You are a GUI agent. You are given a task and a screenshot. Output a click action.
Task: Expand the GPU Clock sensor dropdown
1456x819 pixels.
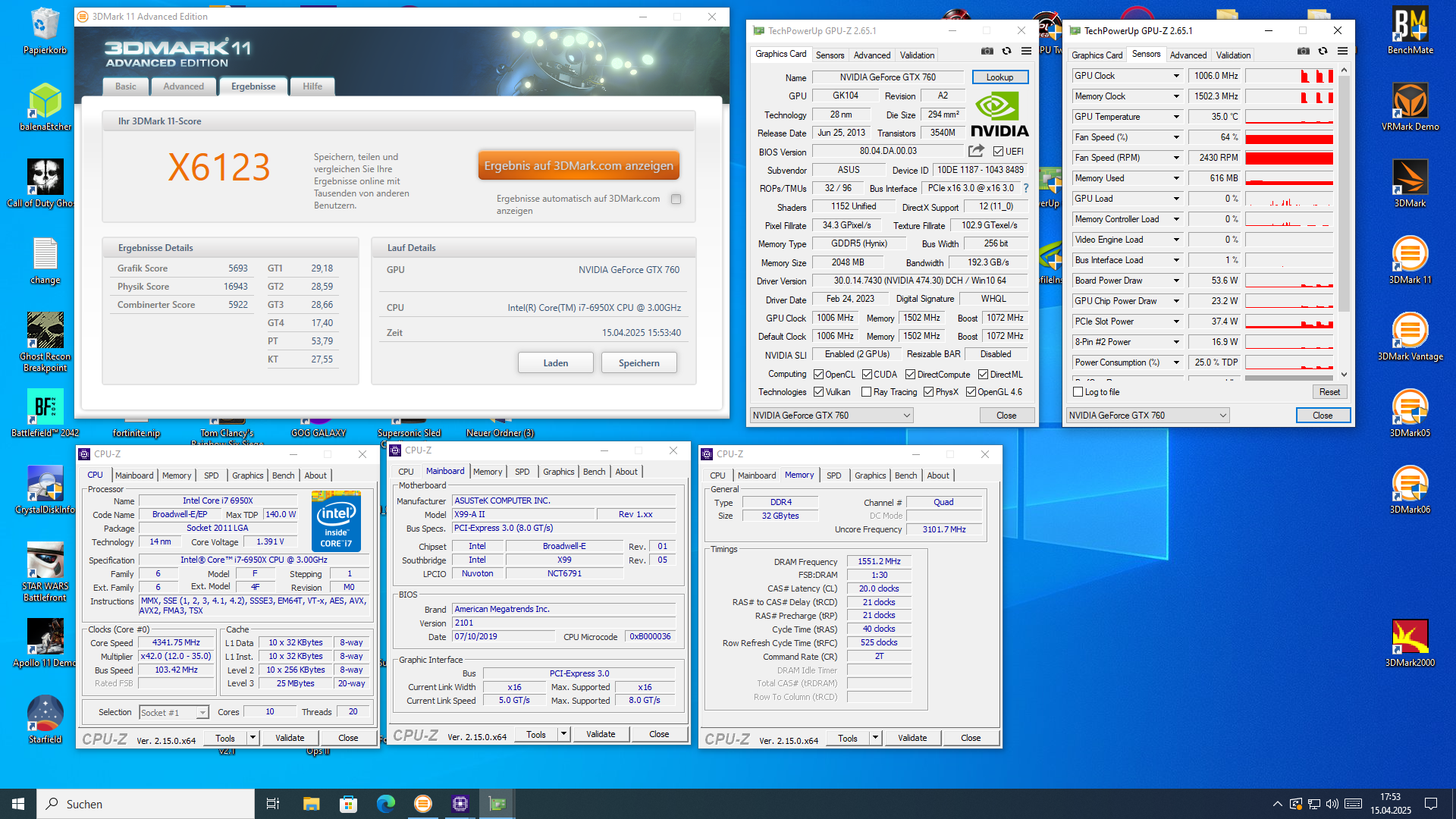point(1176,76)
